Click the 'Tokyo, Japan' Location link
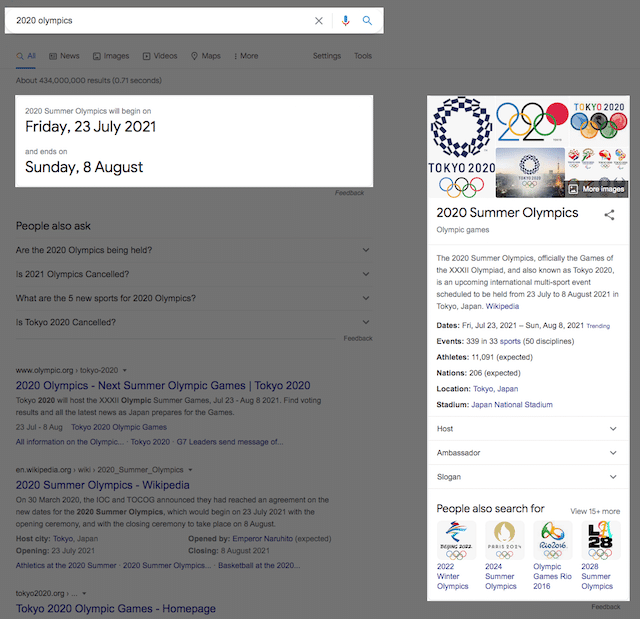 (496, 389)
